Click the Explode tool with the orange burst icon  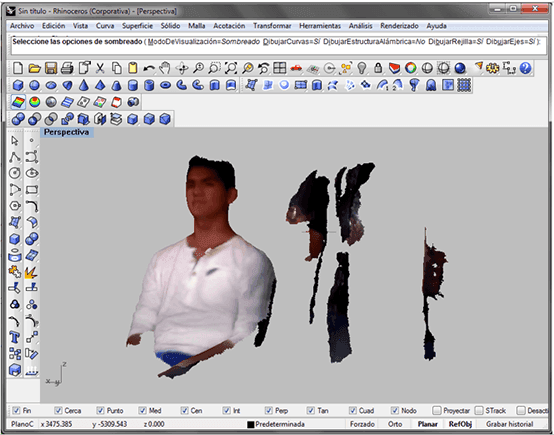click(x=31, y=272)
